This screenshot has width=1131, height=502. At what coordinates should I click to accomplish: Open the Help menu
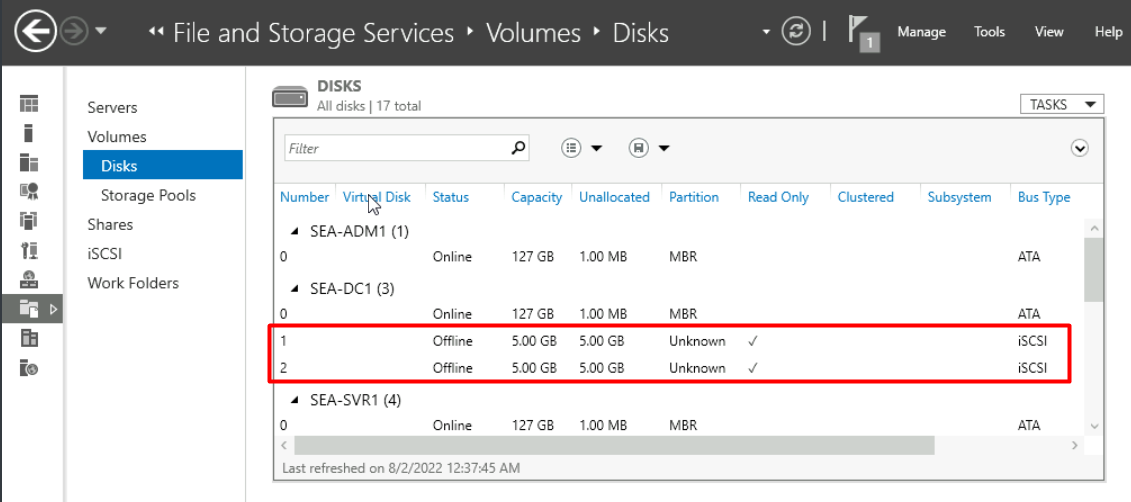pyautogui.click(x=1108, y=32)
